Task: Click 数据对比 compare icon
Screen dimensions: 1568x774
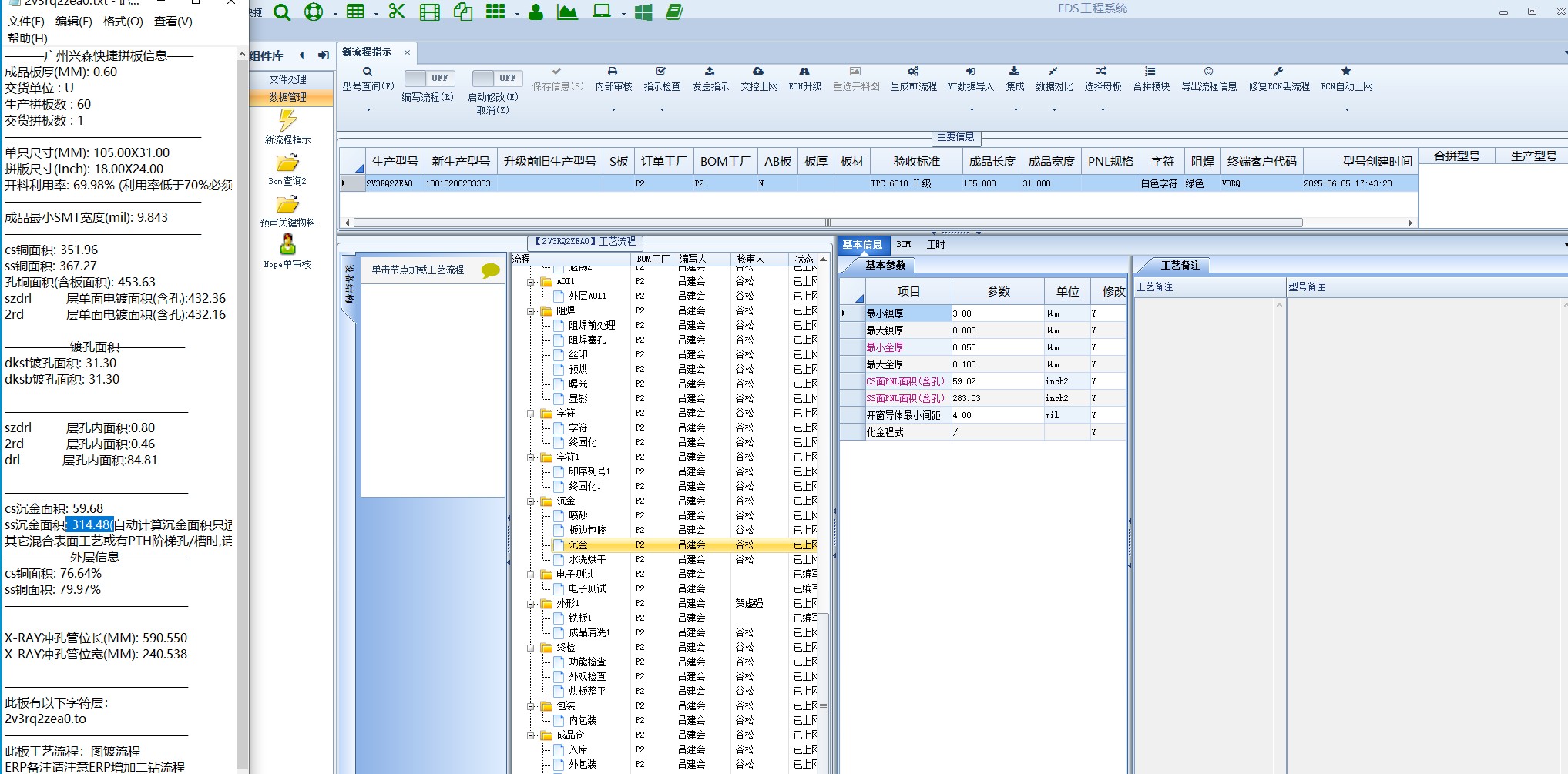Action: coord(1054,79)
